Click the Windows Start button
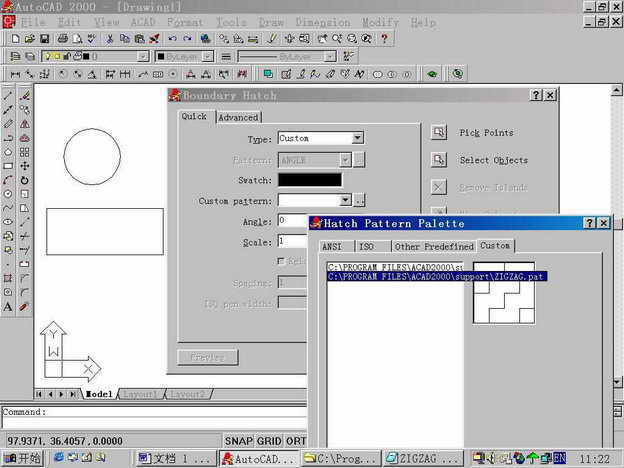The image size is (624, 468). point(22,459)
